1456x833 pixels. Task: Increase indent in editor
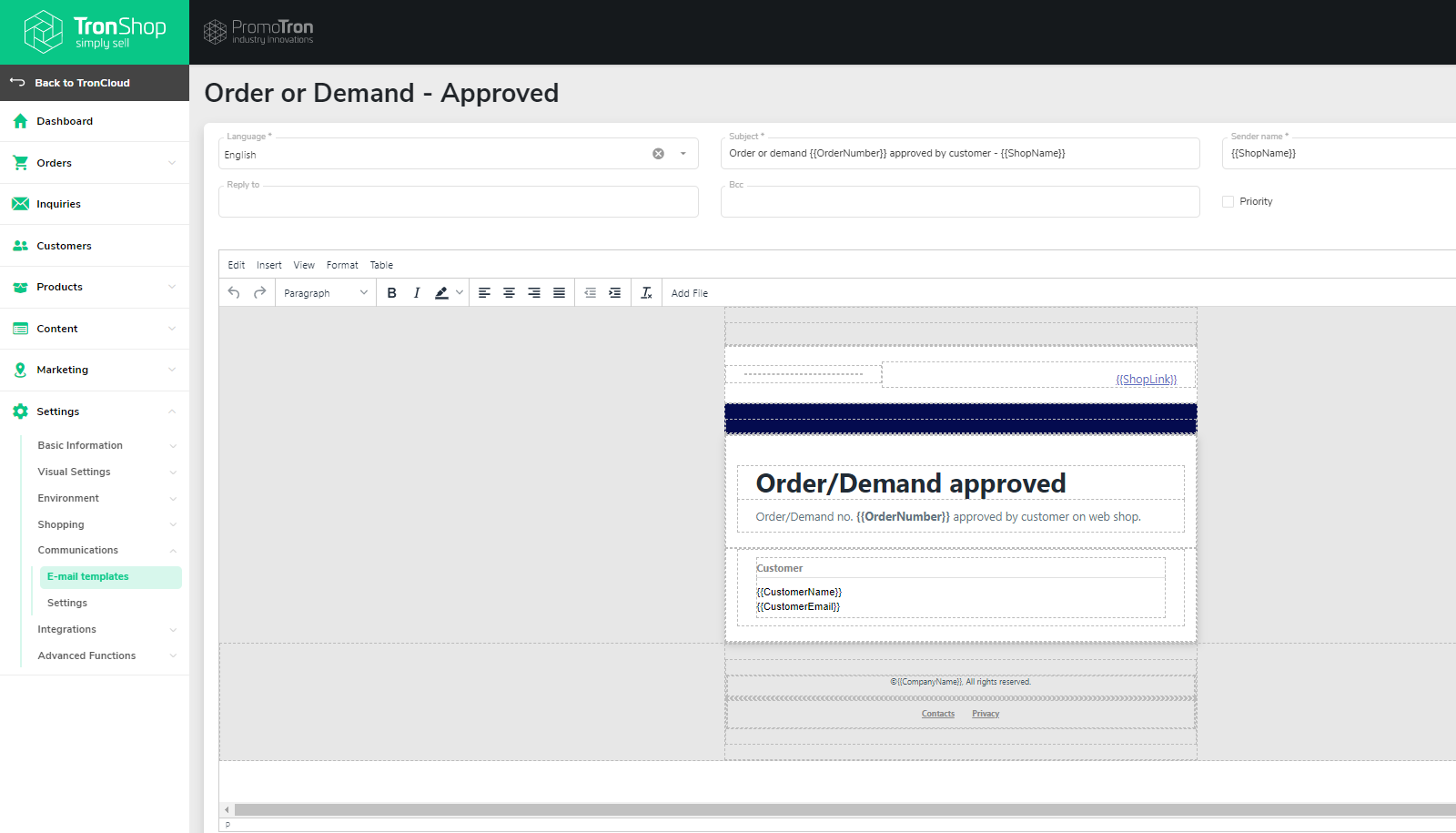615,292
